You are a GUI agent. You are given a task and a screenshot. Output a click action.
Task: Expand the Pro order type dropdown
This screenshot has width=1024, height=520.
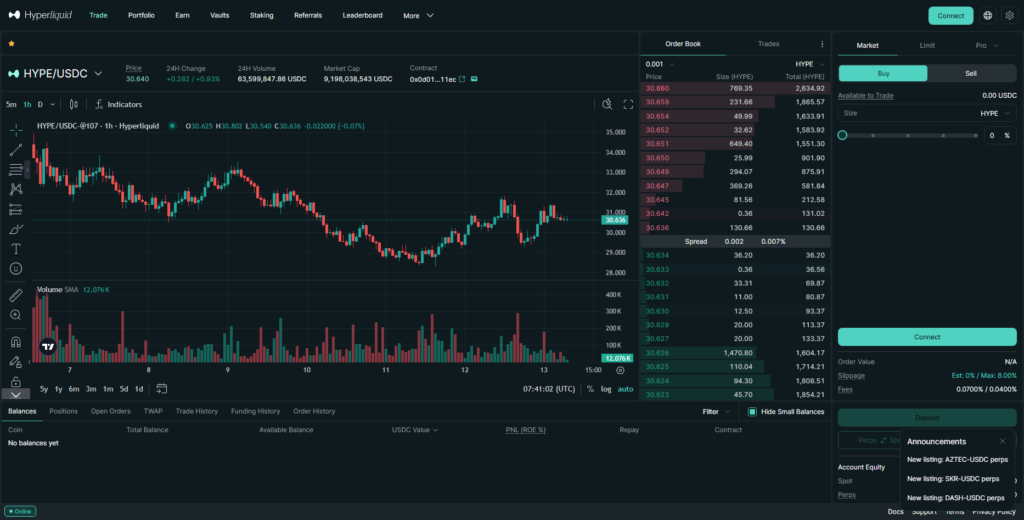click(x=986, y=45)
